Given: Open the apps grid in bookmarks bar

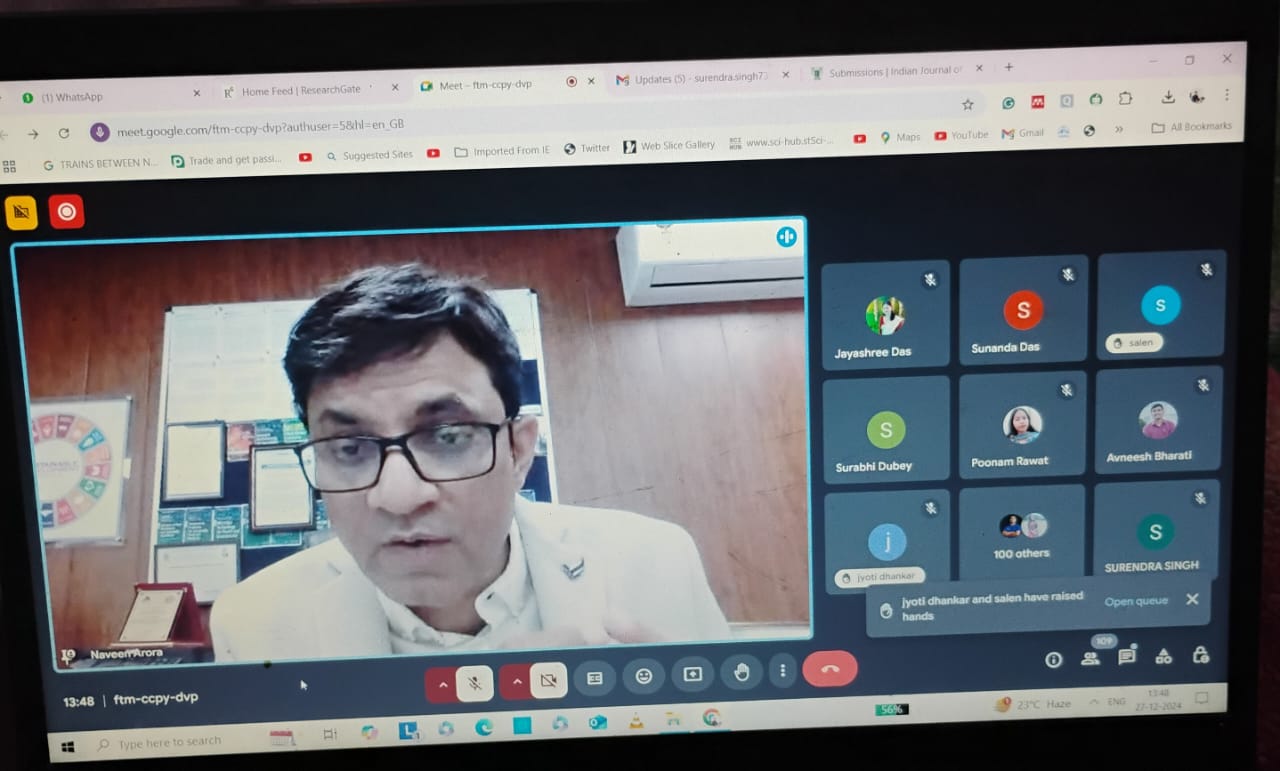Looking at the screenshot, I should pos(9,166).
